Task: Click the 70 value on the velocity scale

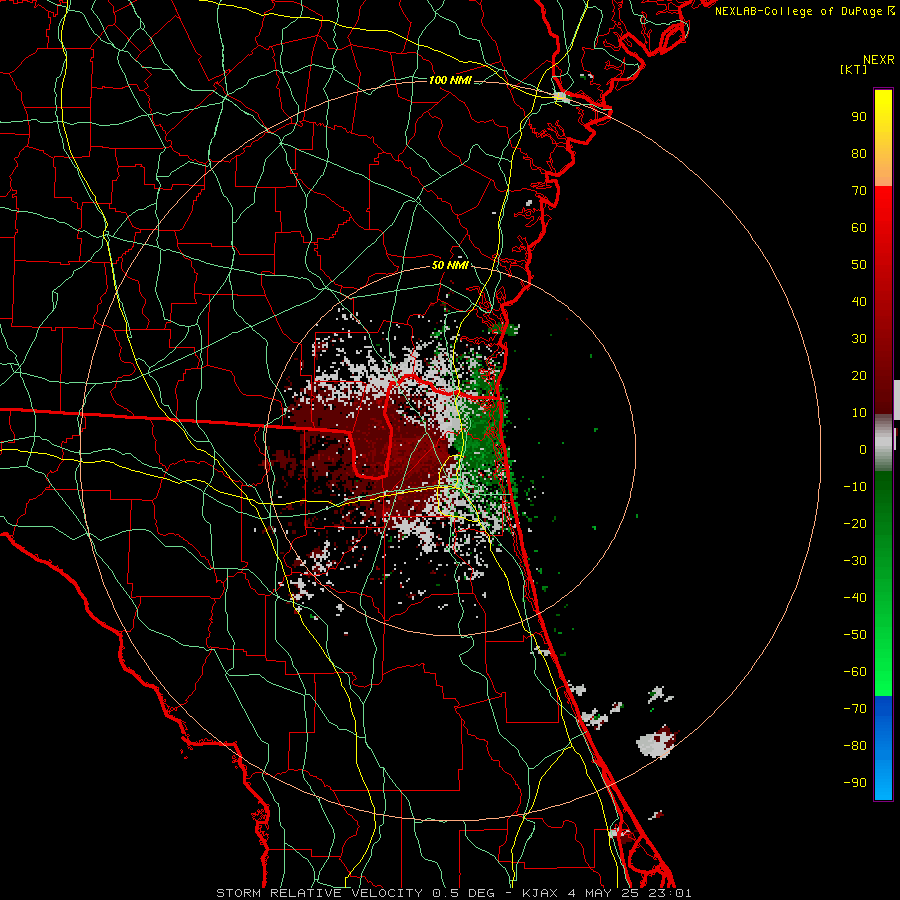Action: click(859, 191)
